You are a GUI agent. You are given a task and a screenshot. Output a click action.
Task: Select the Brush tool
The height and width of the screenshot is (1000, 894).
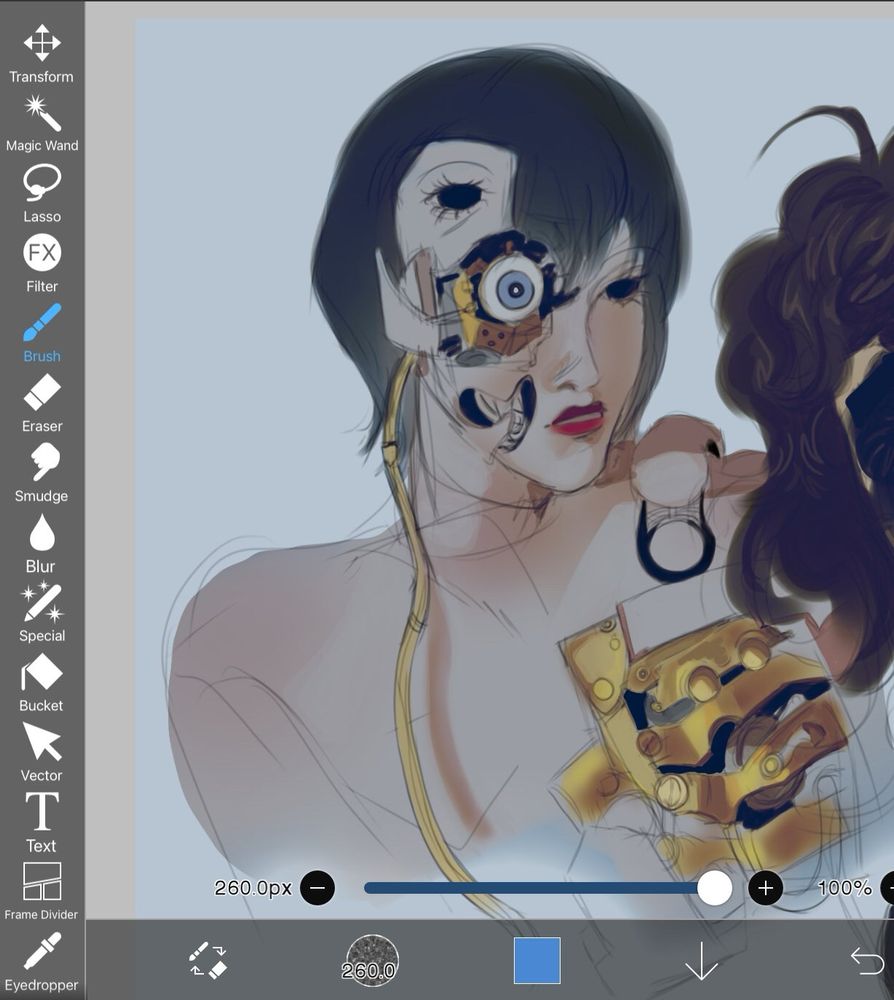tap(41, 333)
